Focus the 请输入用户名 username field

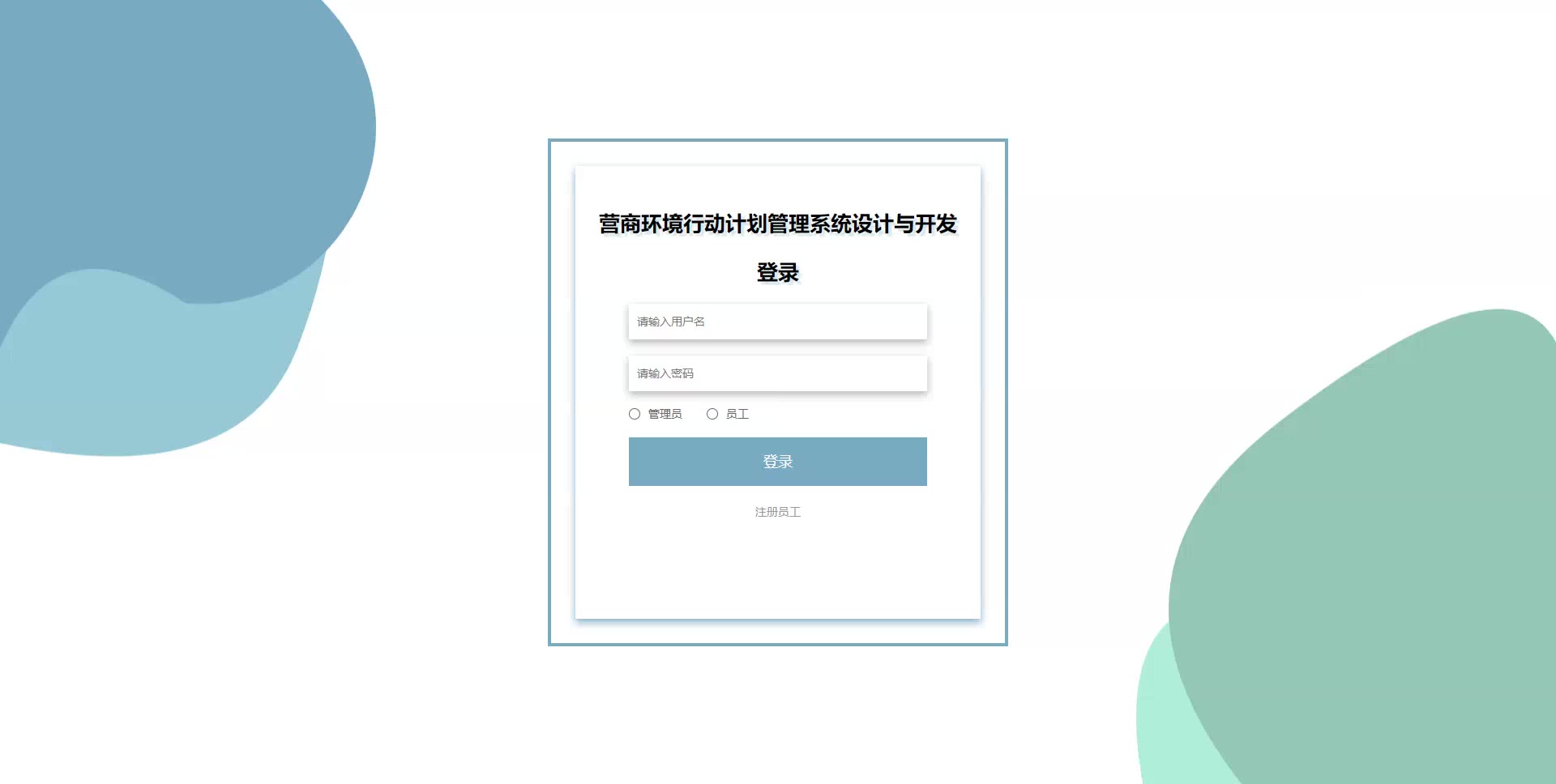(777, 322)
